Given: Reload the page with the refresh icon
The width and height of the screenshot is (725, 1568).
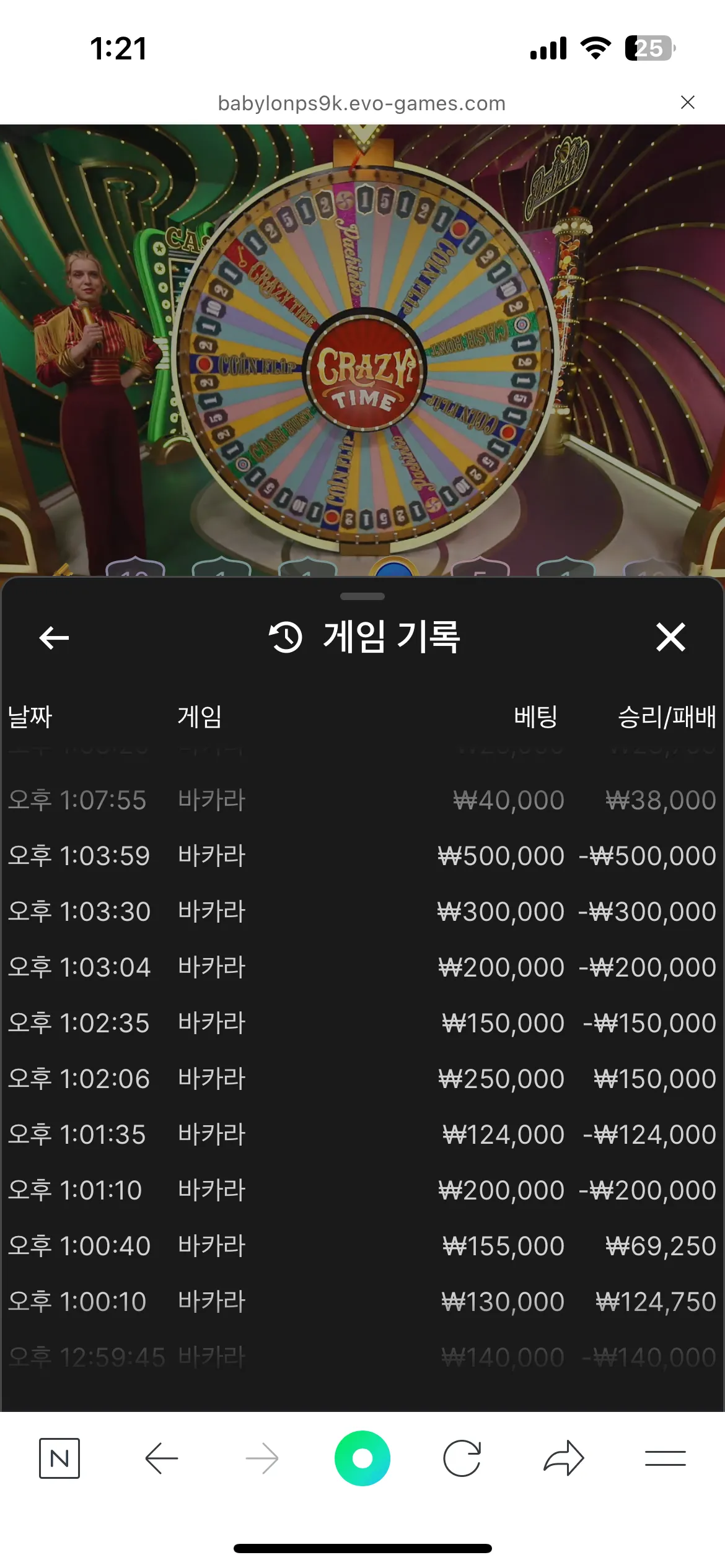Looking at the screenshot, I should point(462,1458).
